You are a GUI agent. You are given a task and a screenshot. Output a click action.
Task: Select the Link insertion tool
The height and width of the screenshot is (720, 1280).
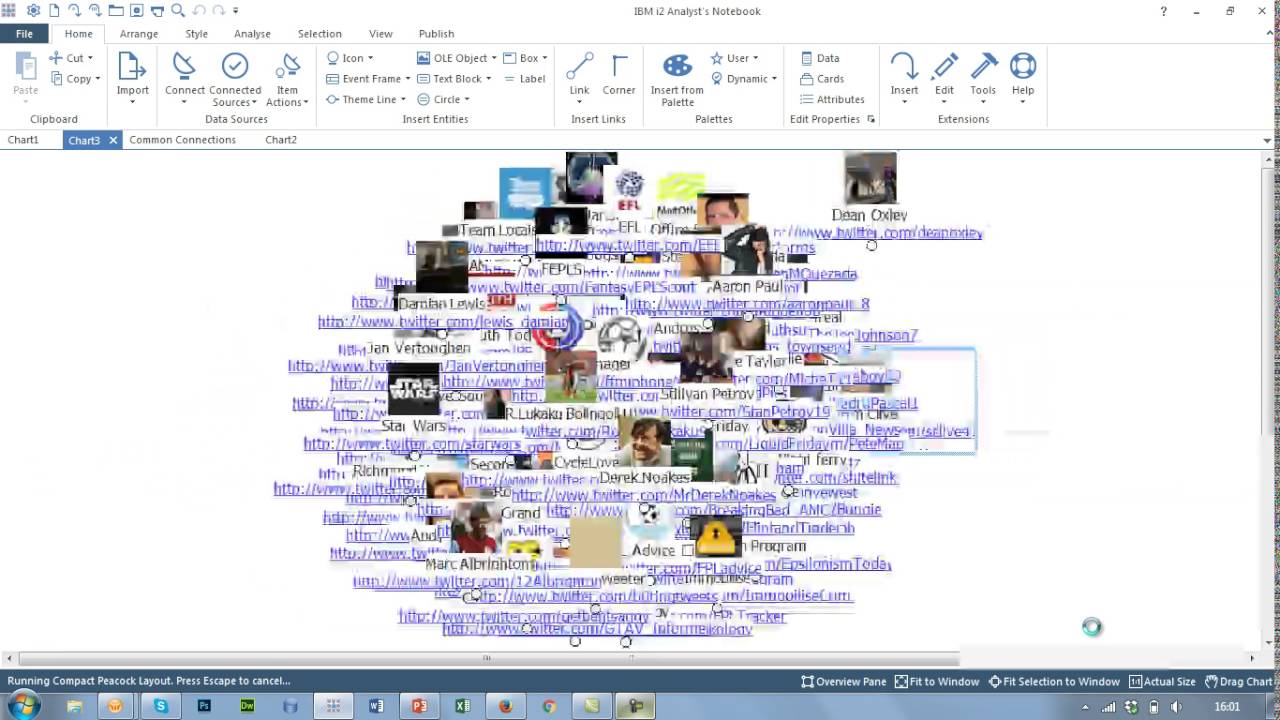point(579,76)
